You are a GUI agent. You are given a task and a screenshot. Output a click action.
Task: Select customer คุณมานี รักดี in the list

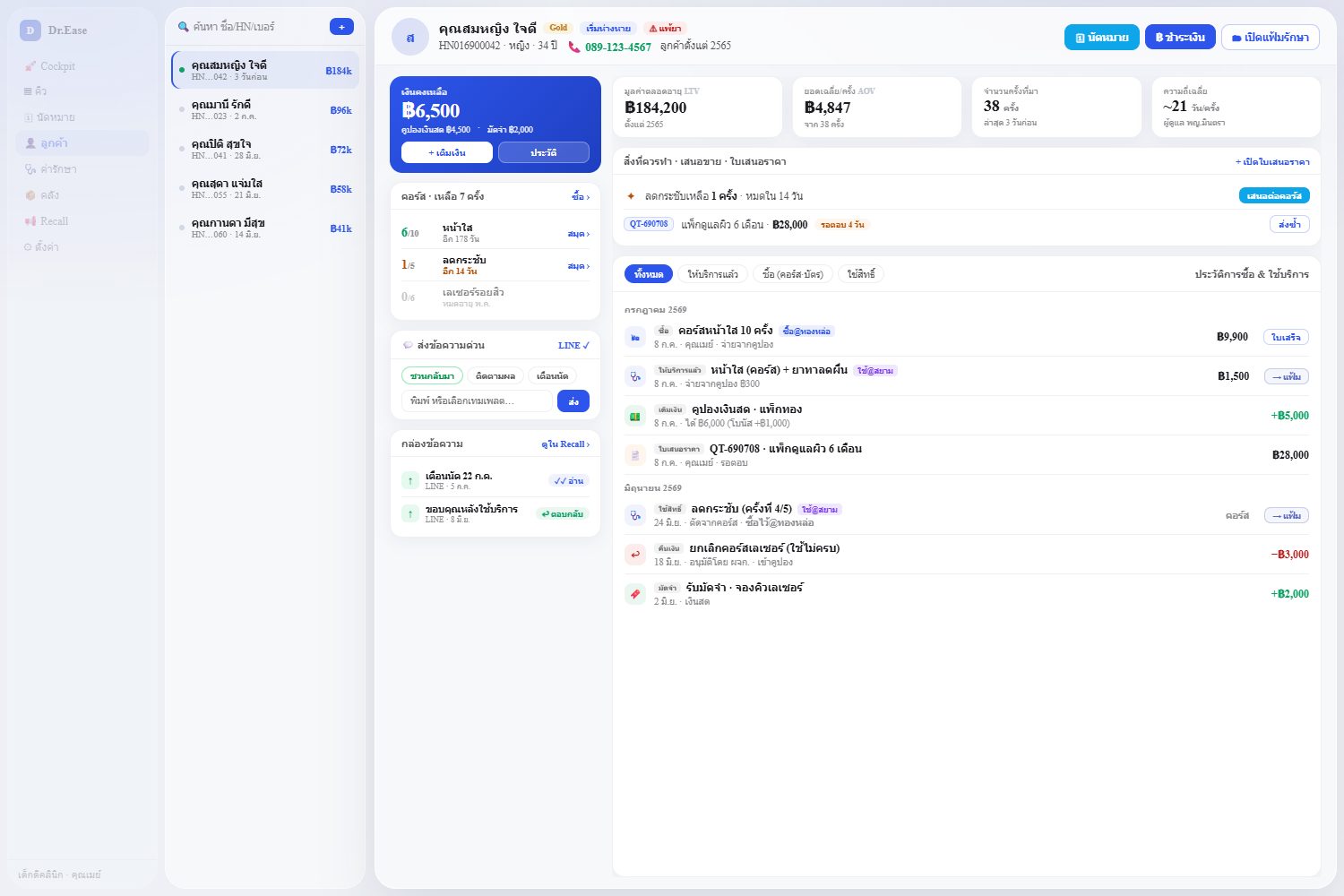[x=265, y=109]
